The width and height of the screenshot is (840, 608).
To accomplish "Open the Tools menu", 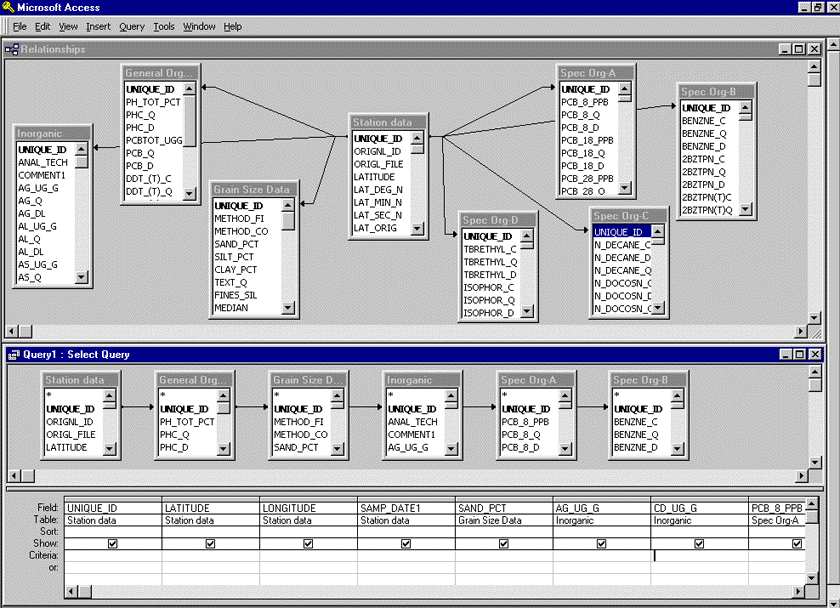I will [163, 26].
